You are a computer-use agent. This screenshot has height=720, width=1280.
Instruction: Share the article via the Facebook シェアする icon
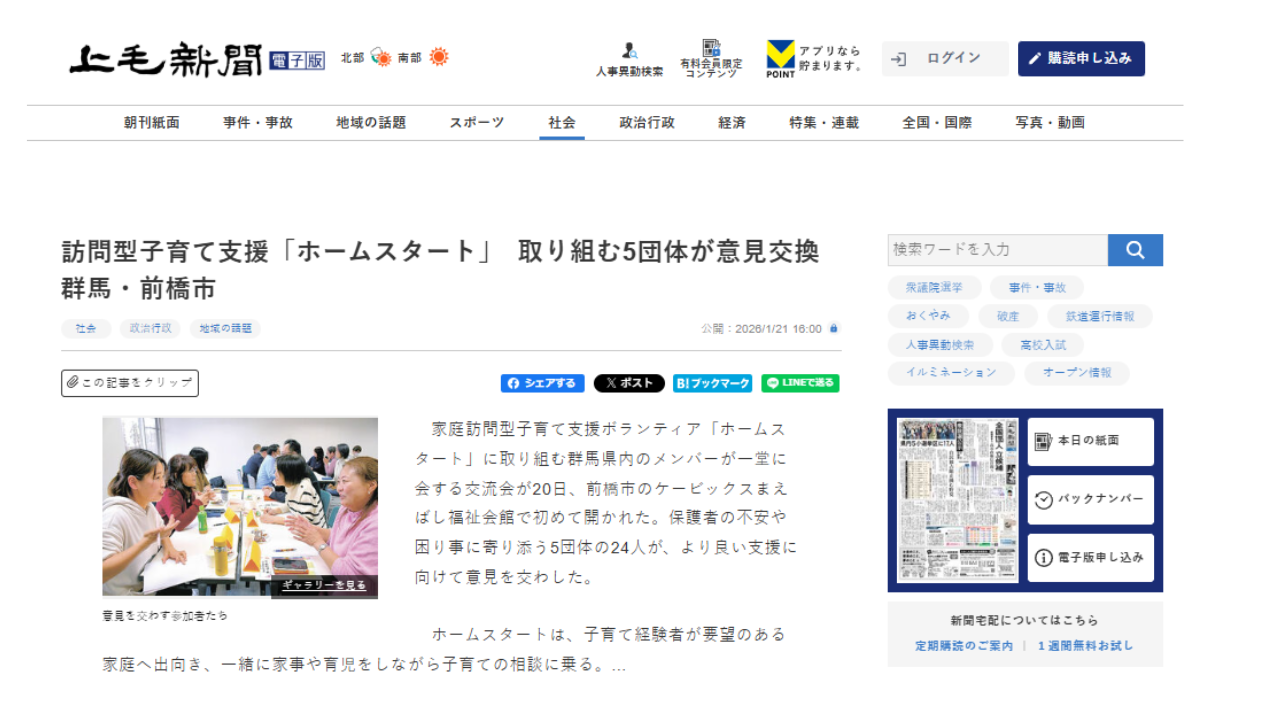pyautogui.click(x=542, y=383)
